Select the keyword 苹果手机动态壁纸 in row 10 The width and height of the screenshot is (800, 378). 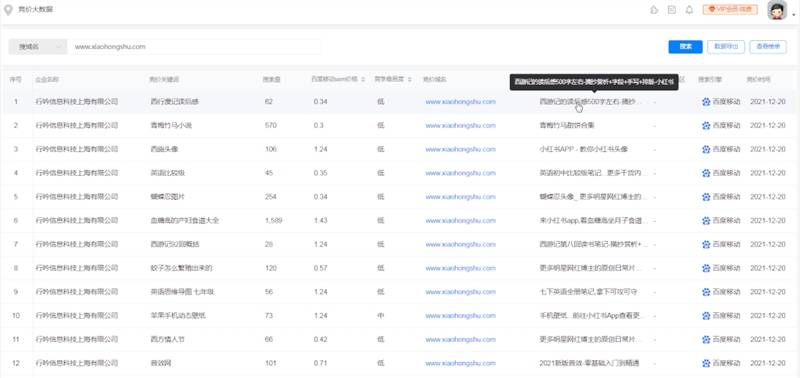point(178,316)
